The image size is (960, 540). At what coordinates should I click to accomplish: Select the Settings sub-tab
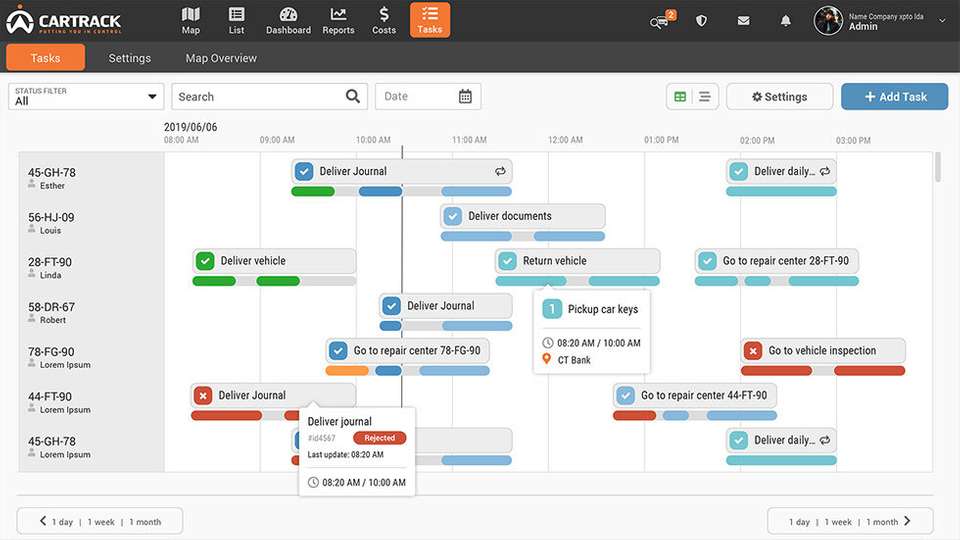point(130,58)
